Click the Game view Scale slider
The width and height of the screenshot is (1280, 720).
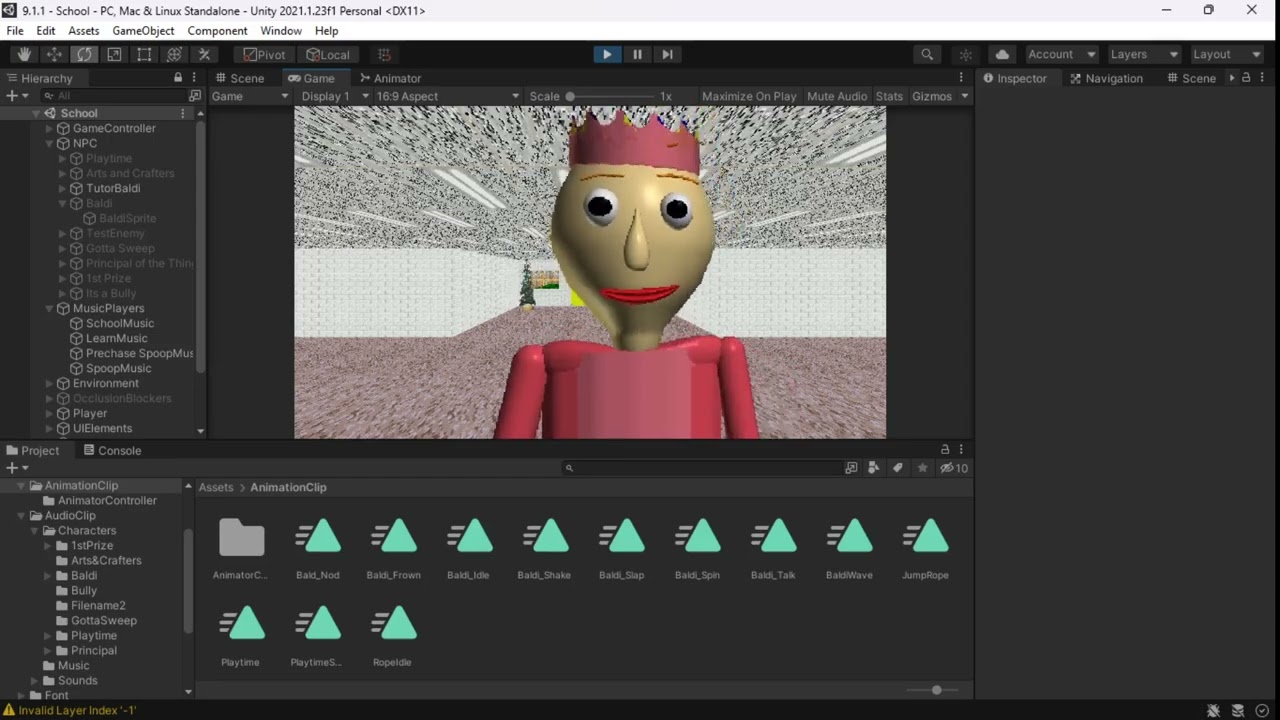tap(610, 96)
